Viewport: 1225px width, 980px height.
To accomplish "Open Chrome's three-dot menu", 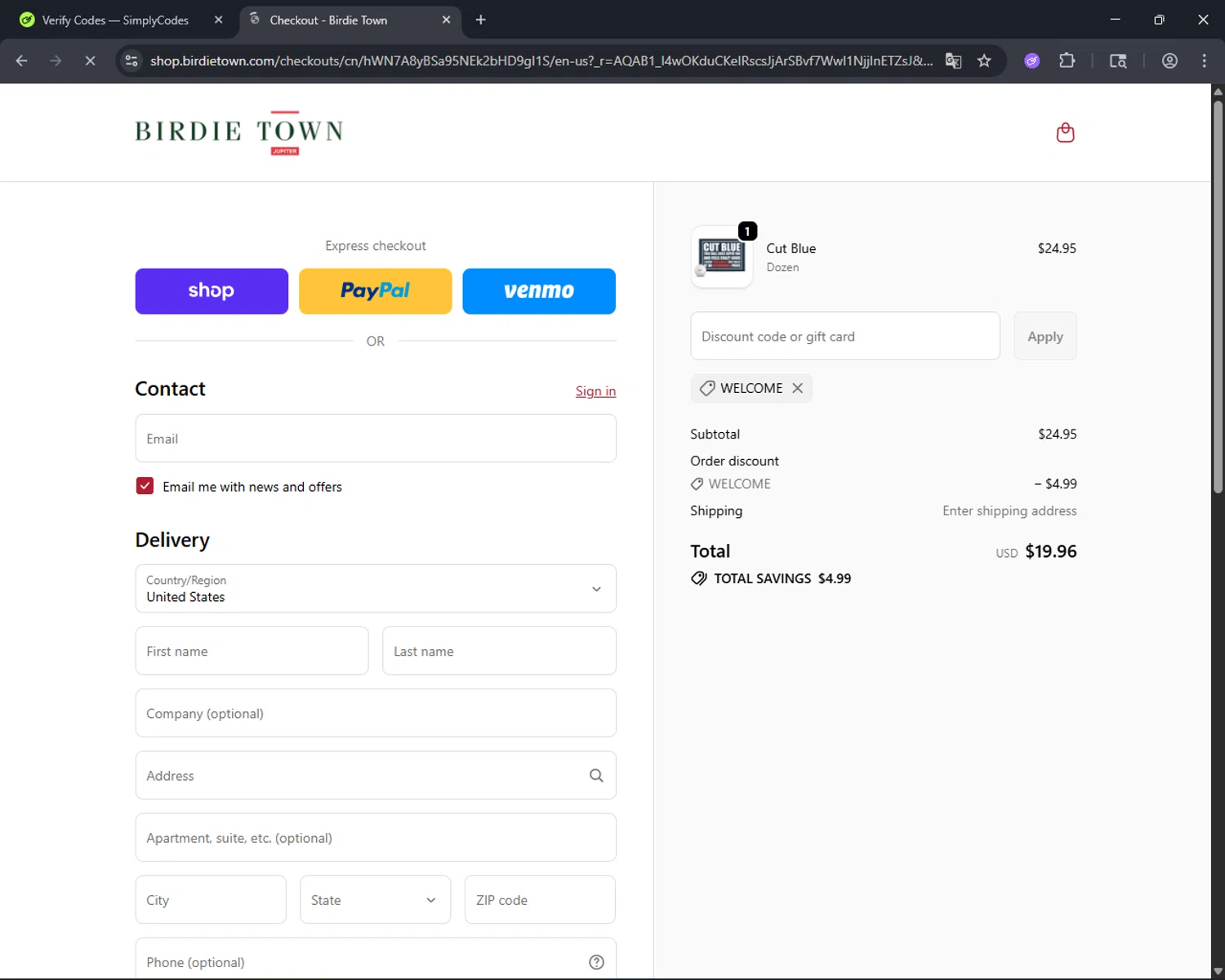I will coord(1204,60).
